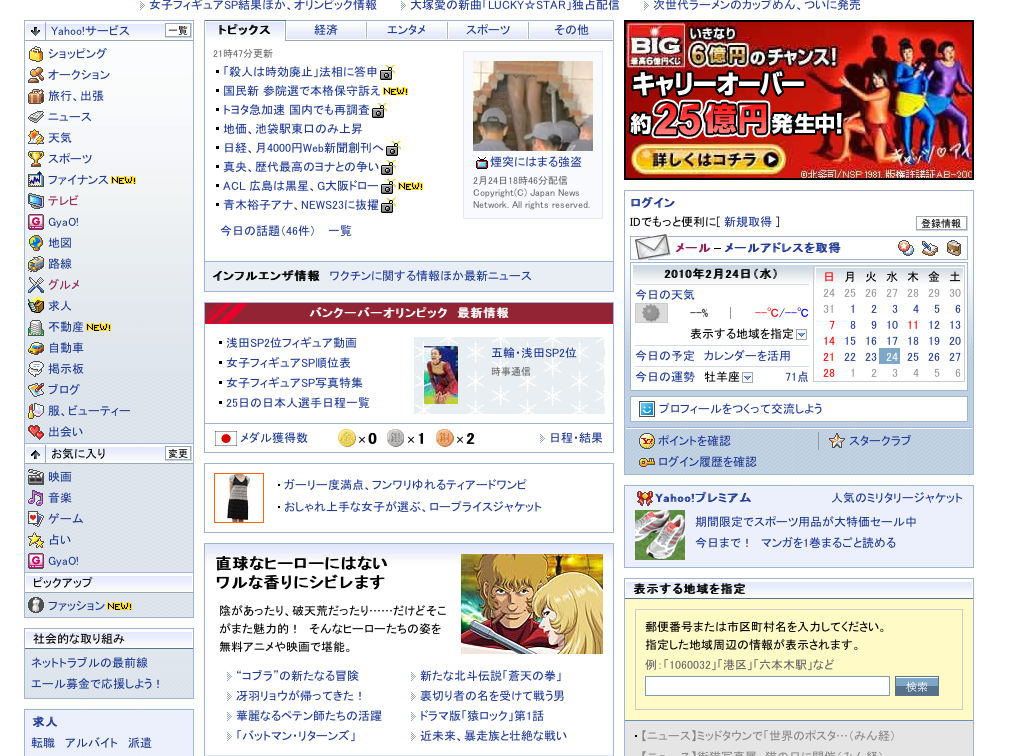Open ワクチンに関する情報ほか最新ニュース link
Image resolution: width=1011 pixels, height=756 pixels.
point(430,276)
